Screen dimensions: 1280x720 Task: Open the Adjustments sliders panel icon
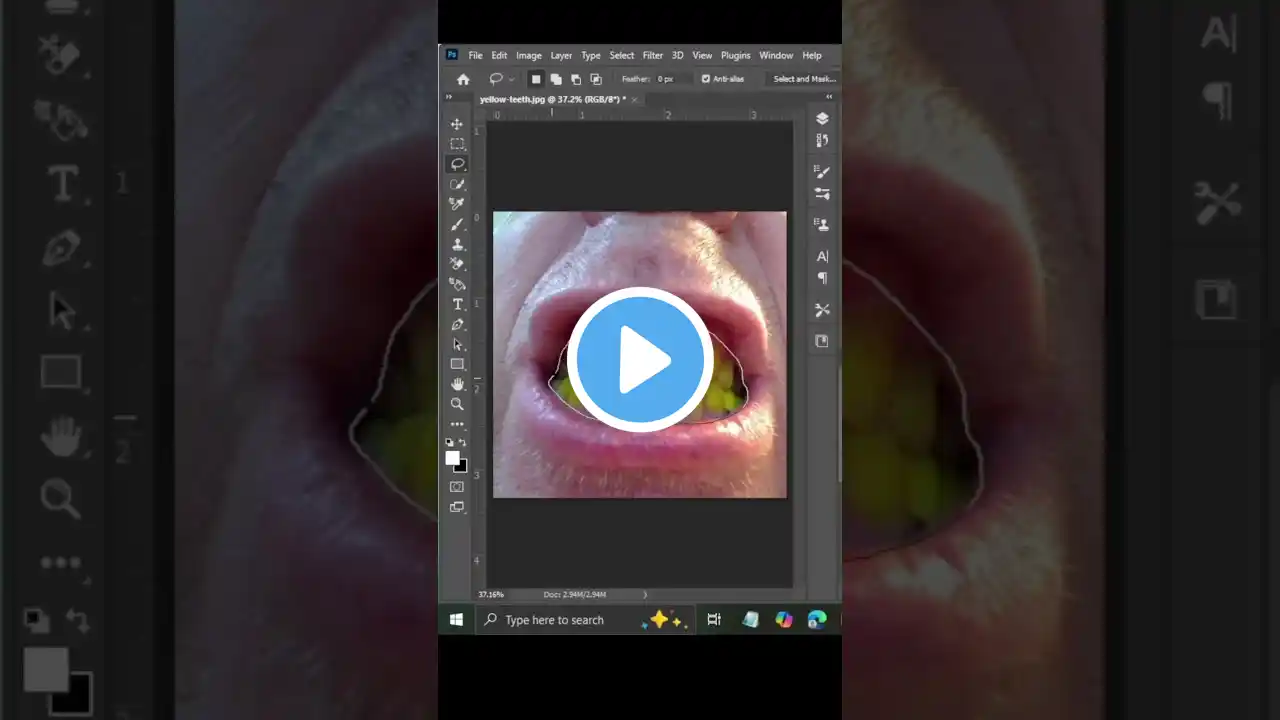click(822, 194)
